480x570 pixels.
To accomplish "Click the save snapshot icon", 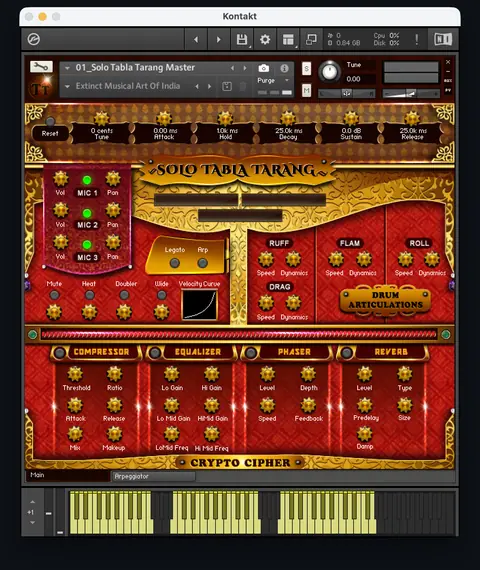I will point(227,86).
